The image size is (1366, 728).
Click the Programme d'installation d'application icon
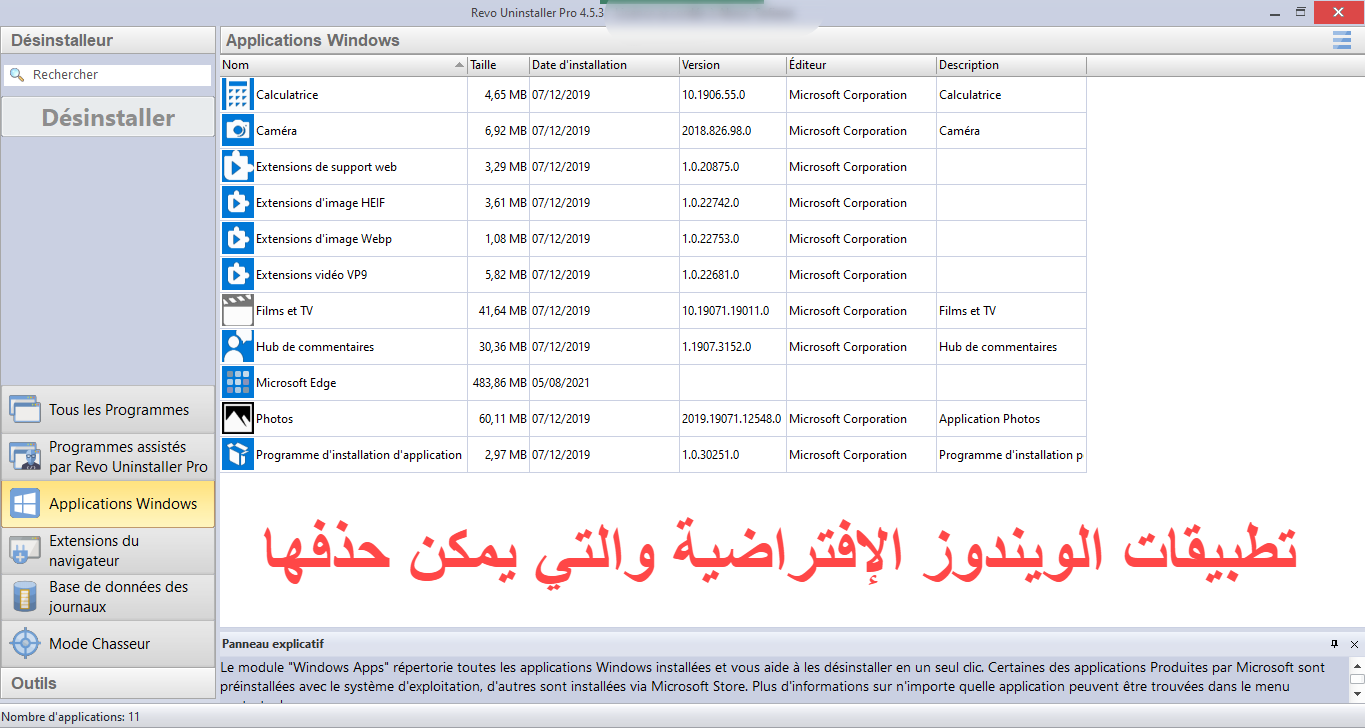238,455
